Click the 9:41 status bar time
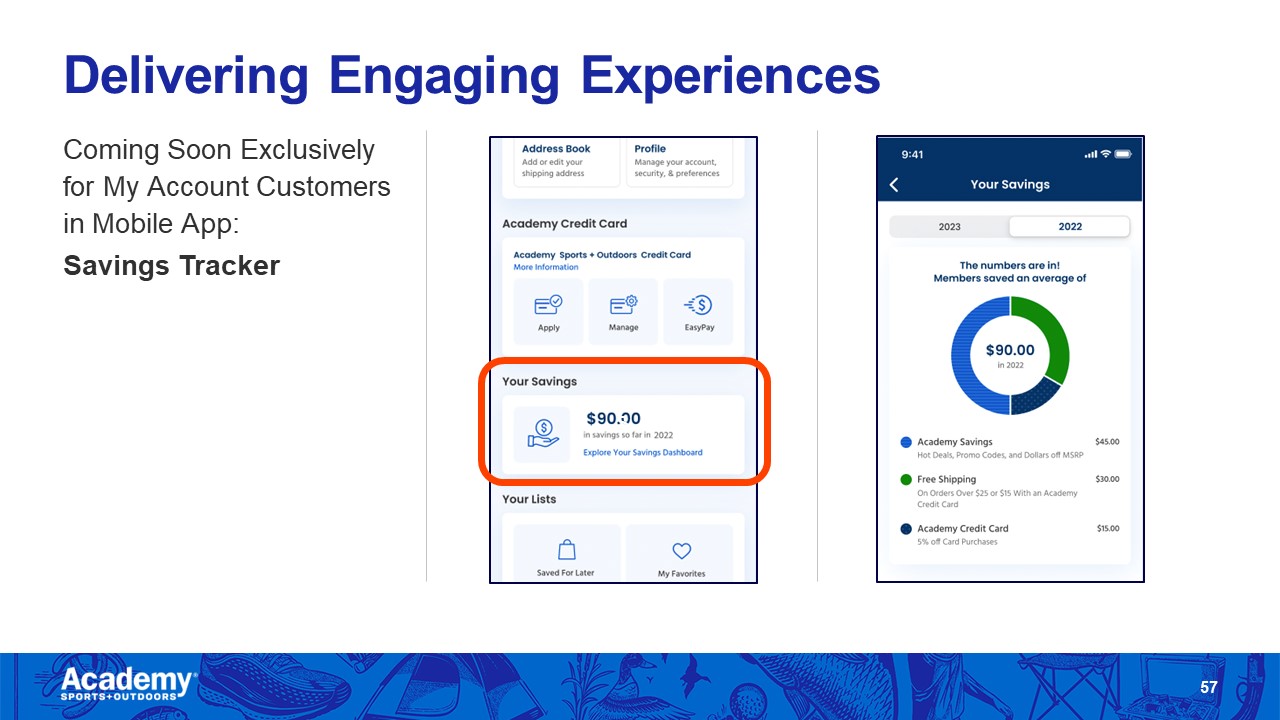 912,155
